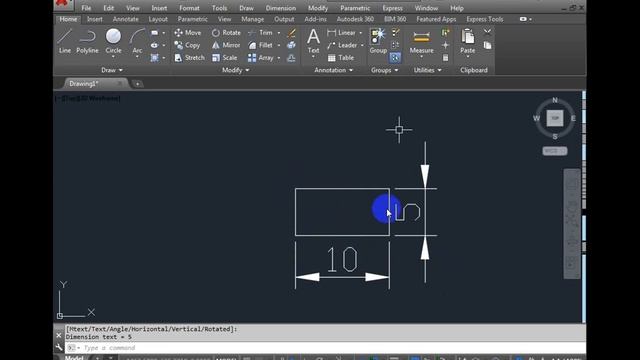
Task: Open the Fillet dropdown arrow
Action: click(279, 45)
